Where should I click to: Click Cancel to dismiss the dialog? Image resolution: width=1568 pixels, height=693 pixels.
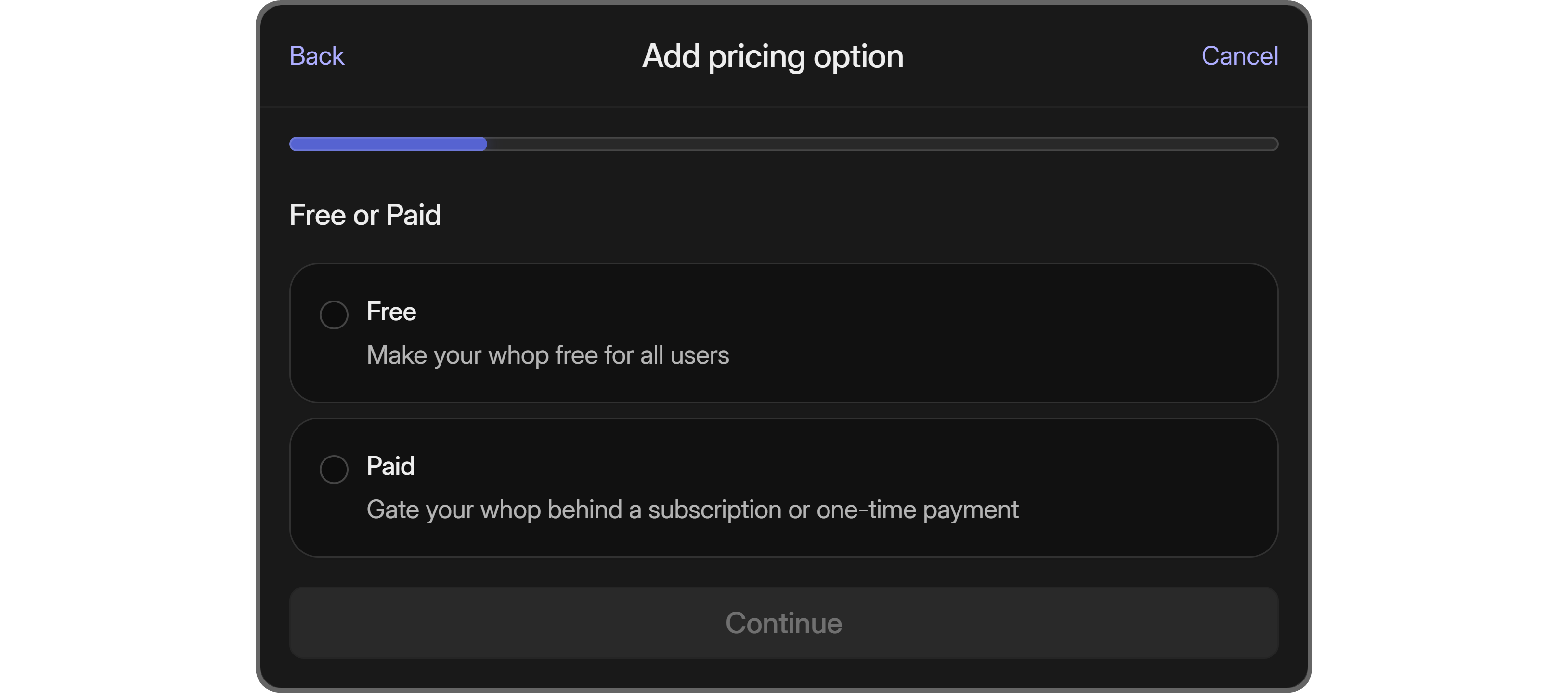click(1240, 55)
